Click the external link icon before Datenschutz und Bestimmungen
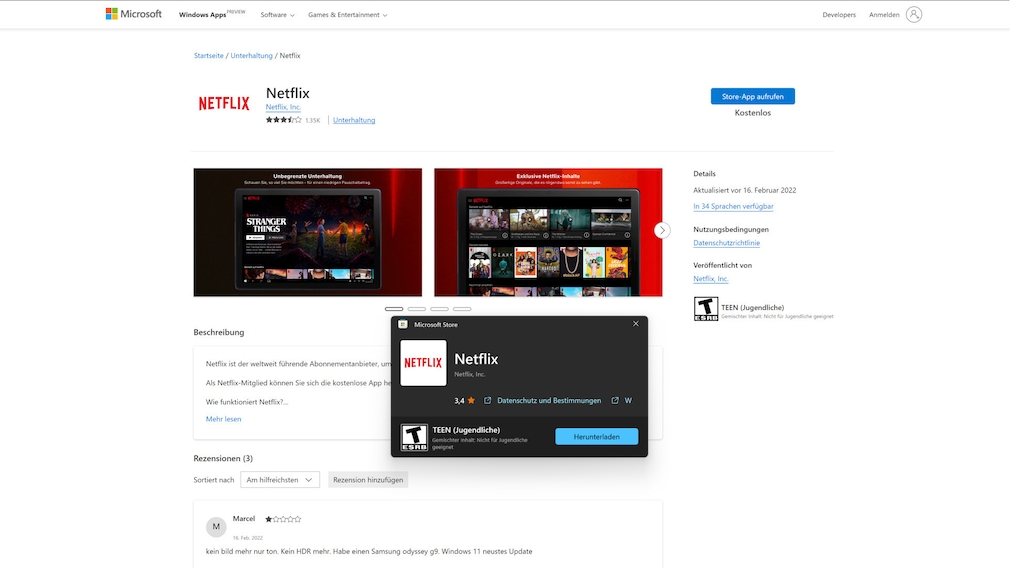The height and width of the screenshot is (568, 1010). [x=488, y=401]
